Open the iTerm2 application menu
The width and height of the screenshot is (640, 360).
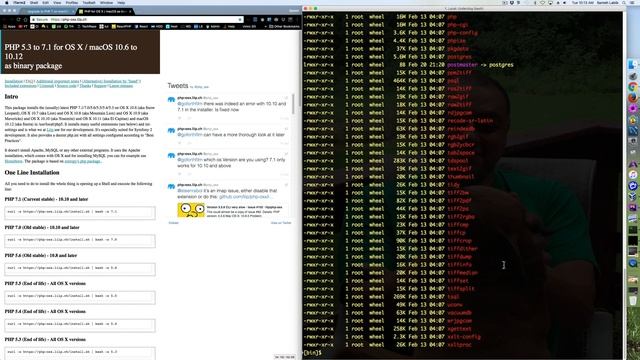[19, 2]
